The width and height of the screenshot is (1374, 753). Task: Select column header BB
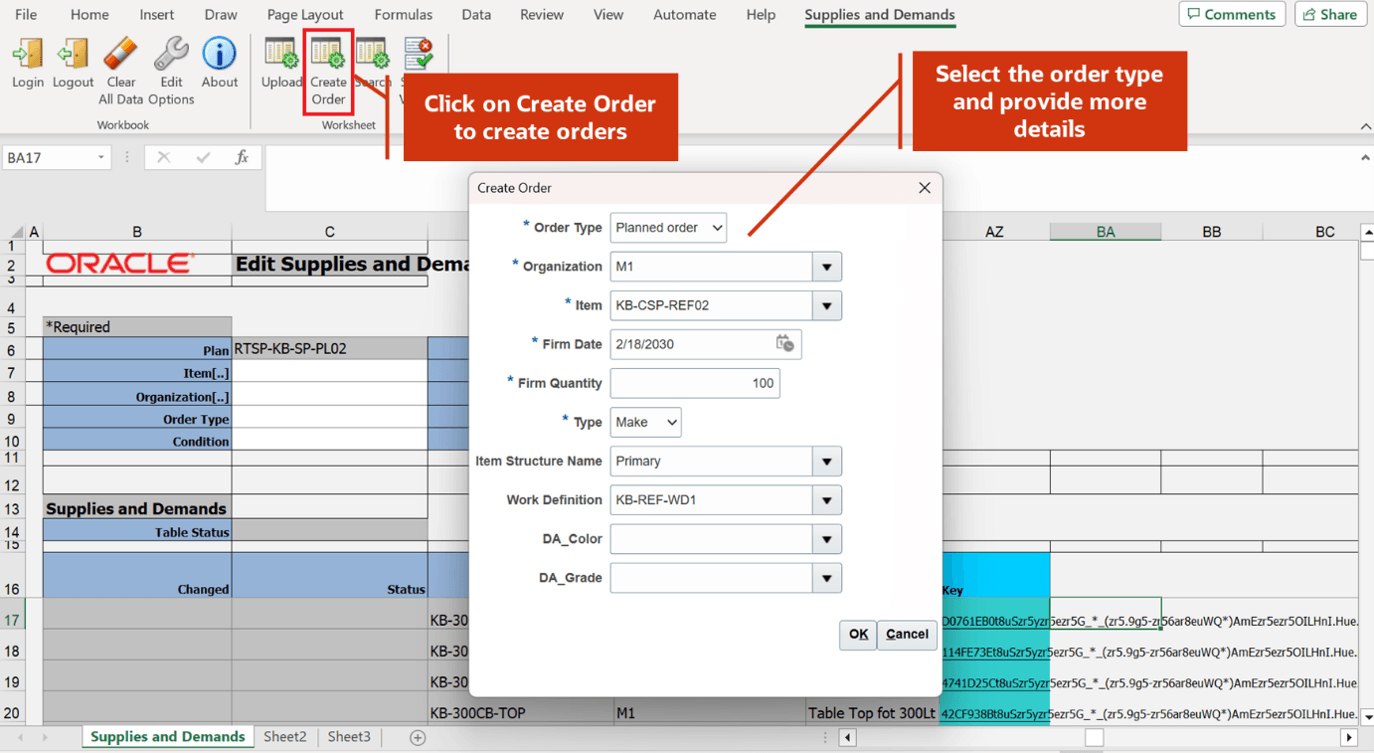click(x=1211, y=232)
